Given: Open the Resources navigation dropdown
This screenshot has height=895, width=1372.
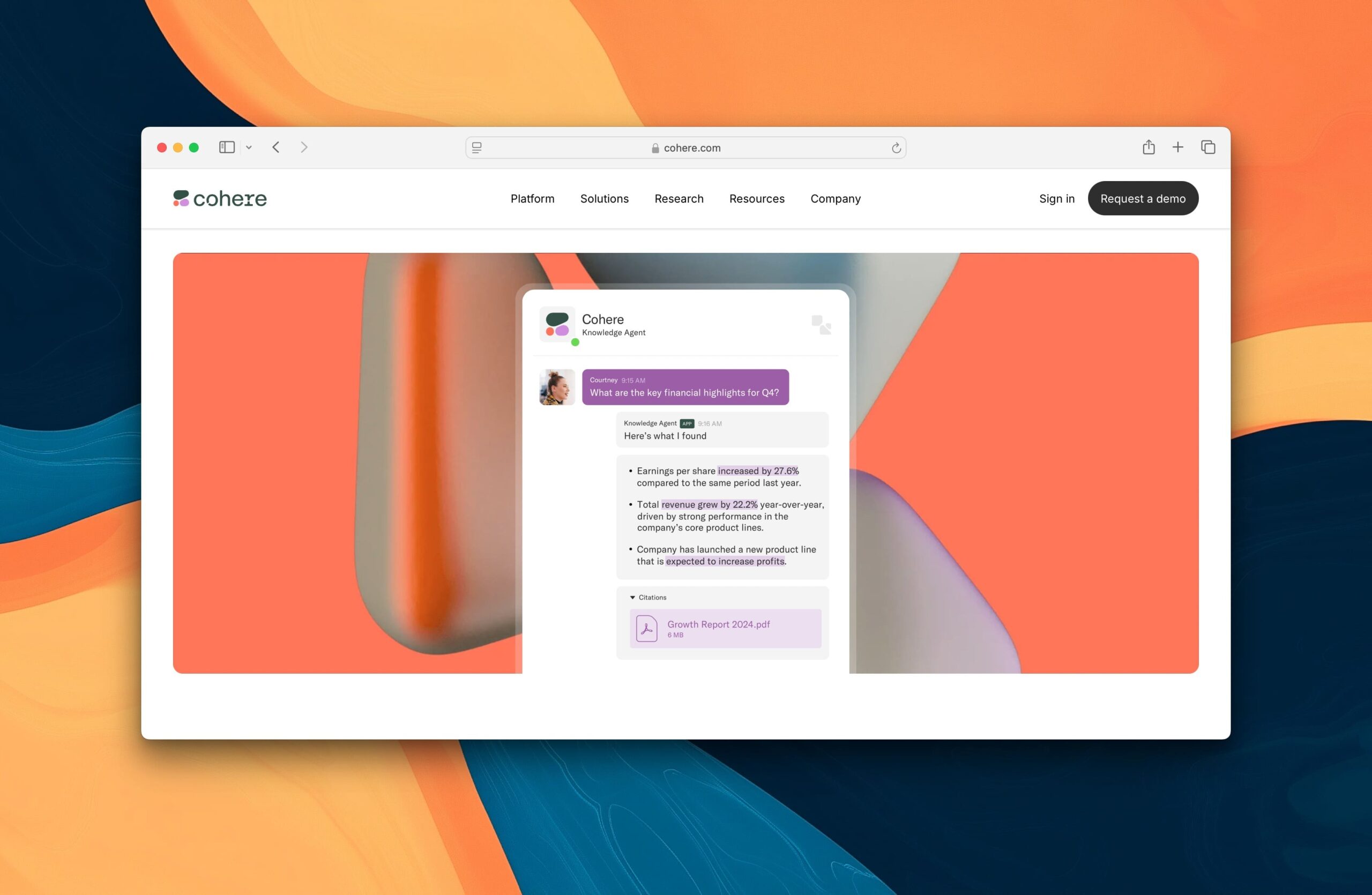Looking at the screenshot, I should tap(756, 198).
